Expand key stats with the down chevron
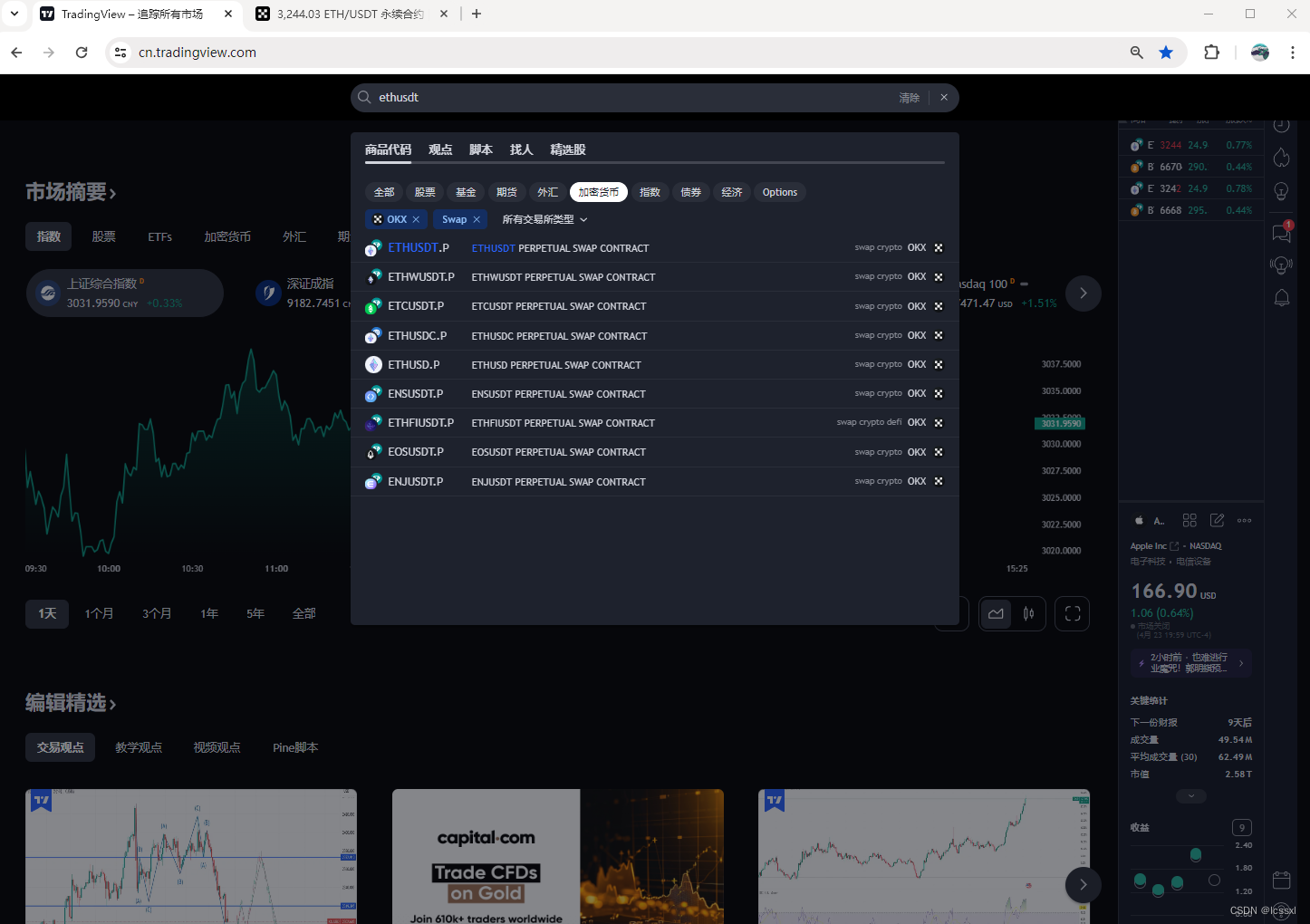The height and width of the screenshot is (924, 1310). 1191,795
